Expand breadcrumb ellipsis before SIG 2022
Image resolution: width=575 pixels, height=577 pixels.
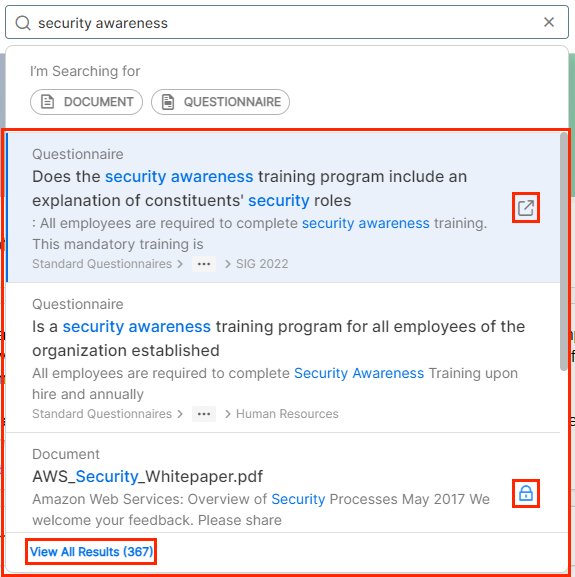(204, 264)
